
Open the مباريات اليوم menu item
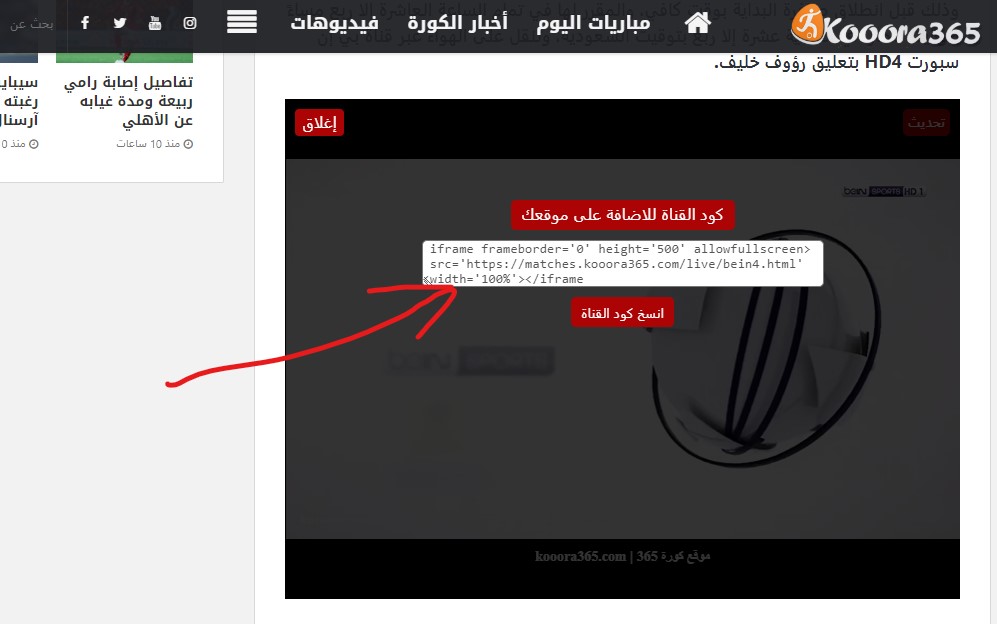(x=593, y=23)
